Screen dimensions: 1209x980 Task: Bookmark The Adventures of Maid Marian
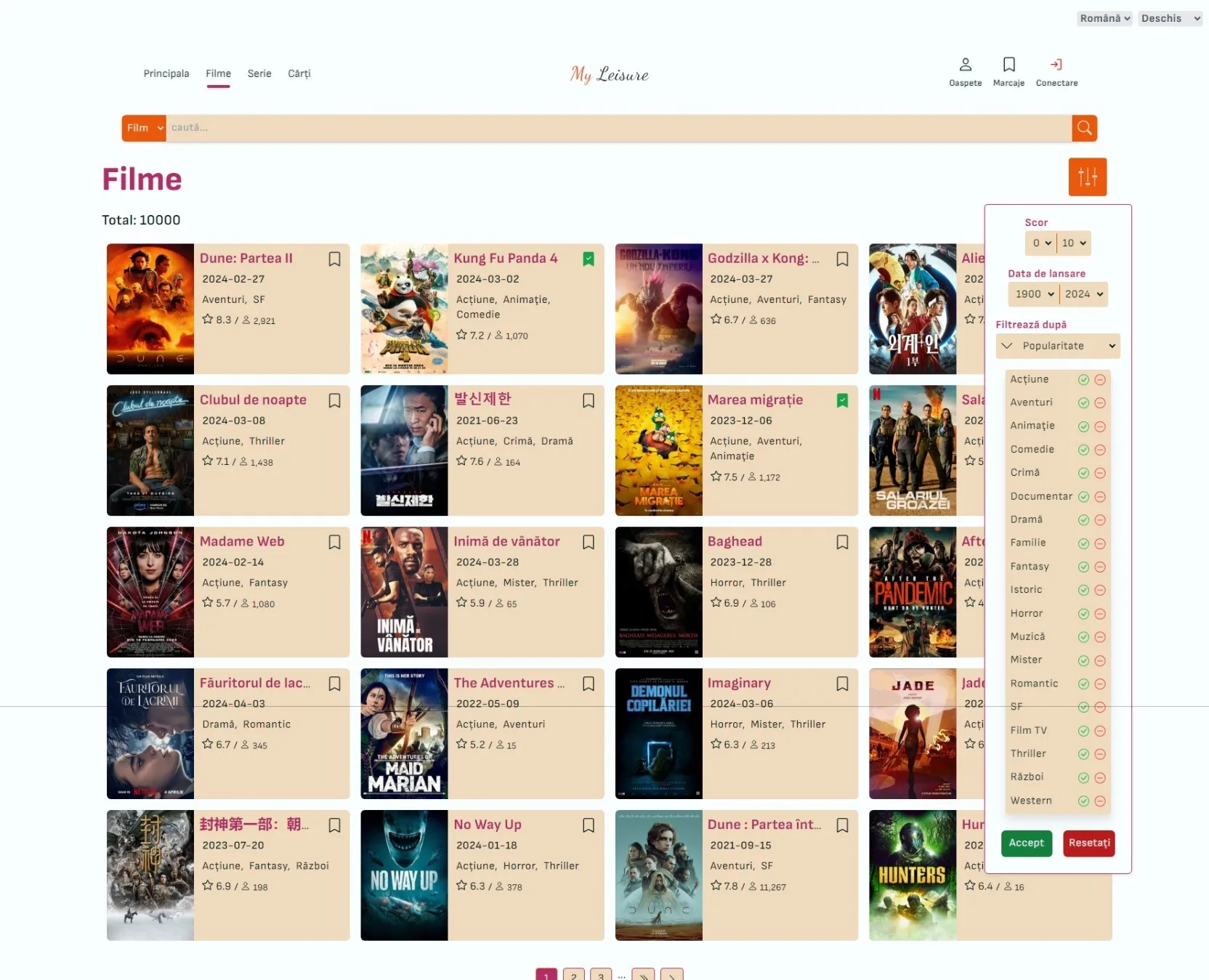click(589, 684)
